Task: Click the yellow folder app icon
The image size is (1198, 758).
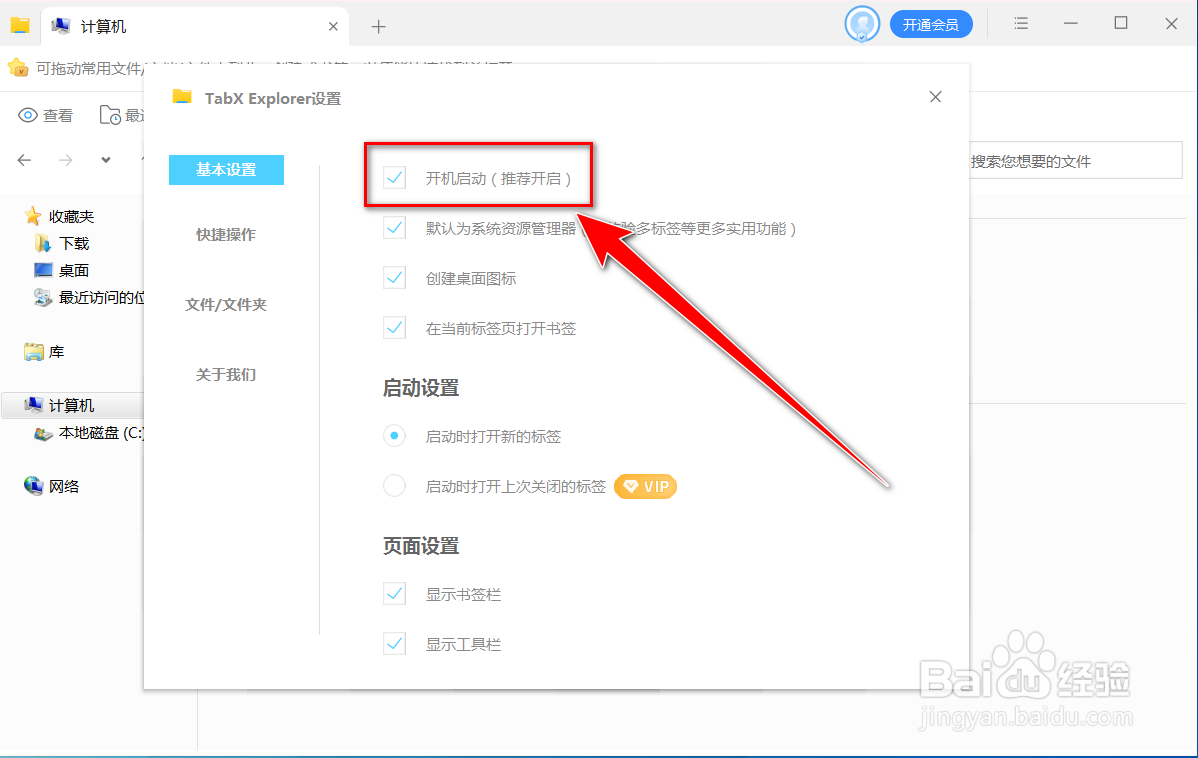Action: 20,25
